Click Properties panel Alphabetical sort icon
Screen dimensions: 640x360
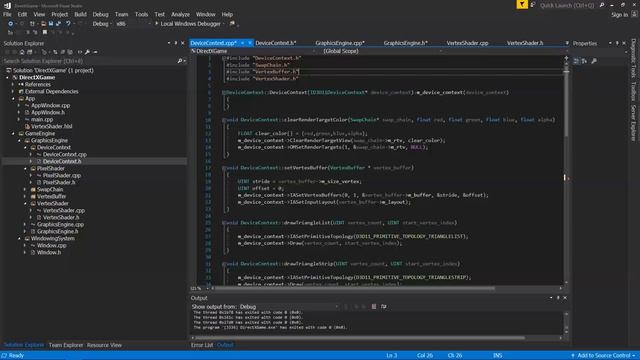(584, 61)
